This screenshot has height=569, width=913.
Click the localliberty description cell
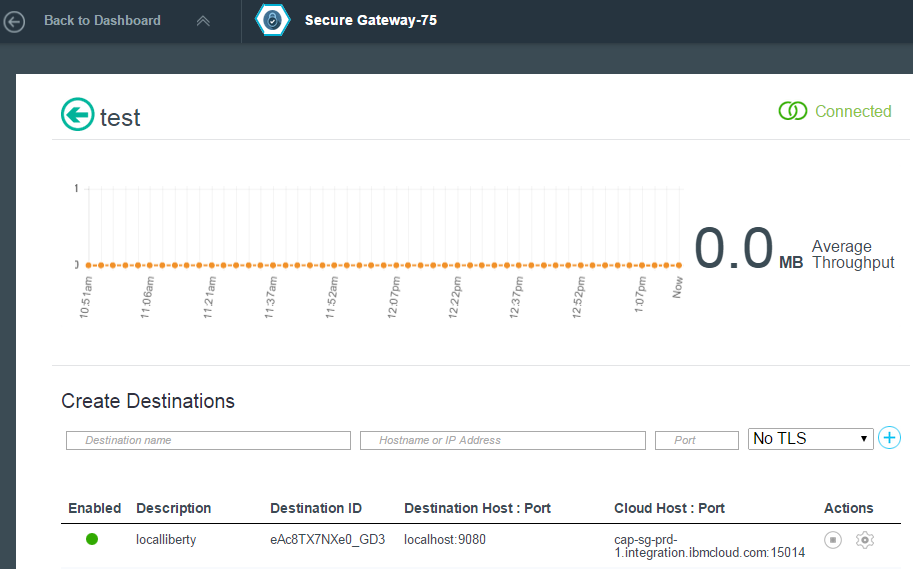[x=166, y=540]
